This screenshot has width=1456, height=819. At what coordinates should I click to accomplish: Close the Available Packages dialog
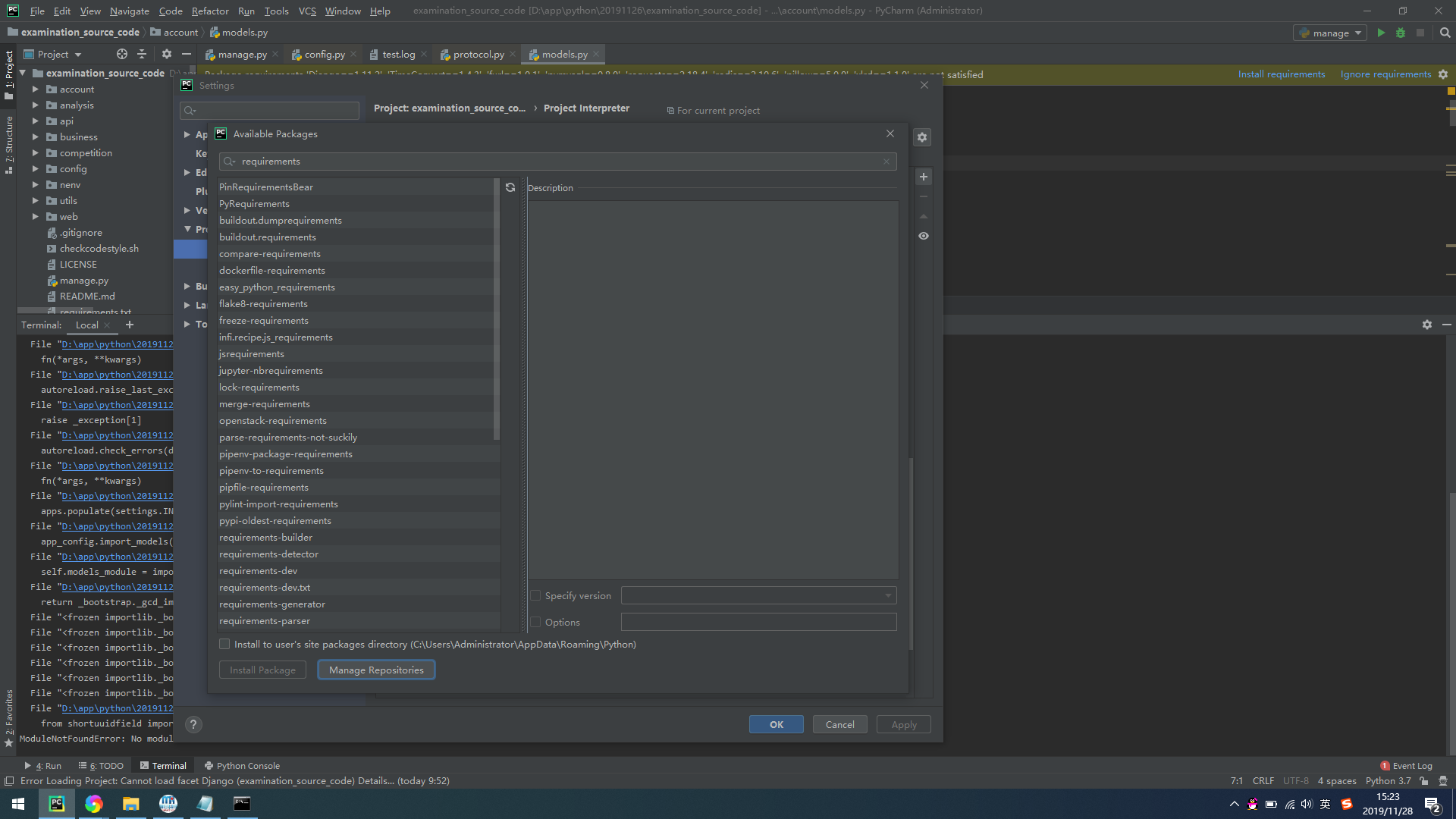point(890,133)
